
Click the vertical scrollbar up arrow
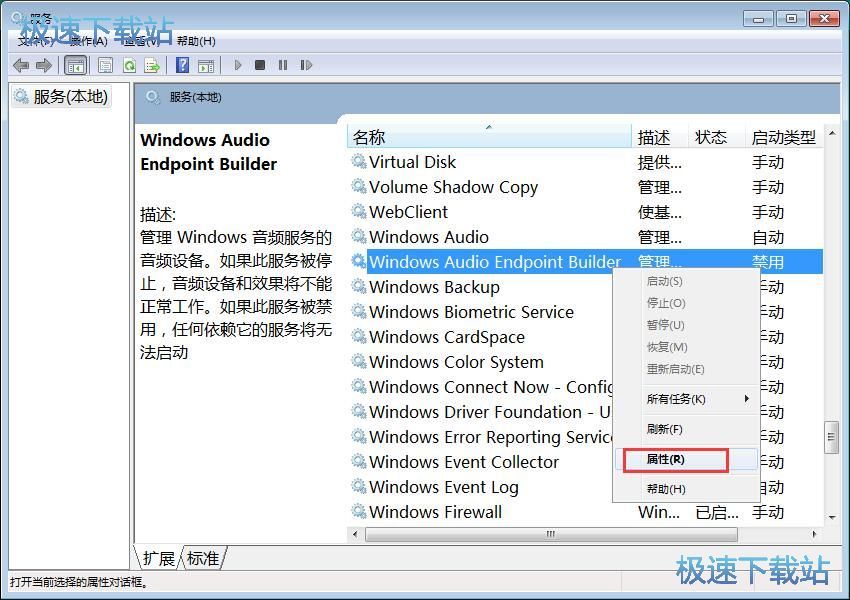click(832, 133)
